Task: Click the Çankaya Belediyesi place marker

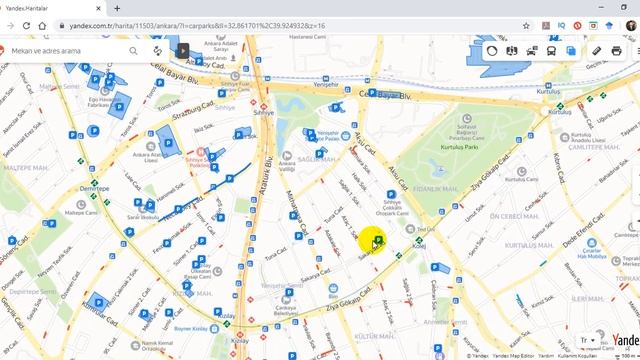Action: (286, 300)
